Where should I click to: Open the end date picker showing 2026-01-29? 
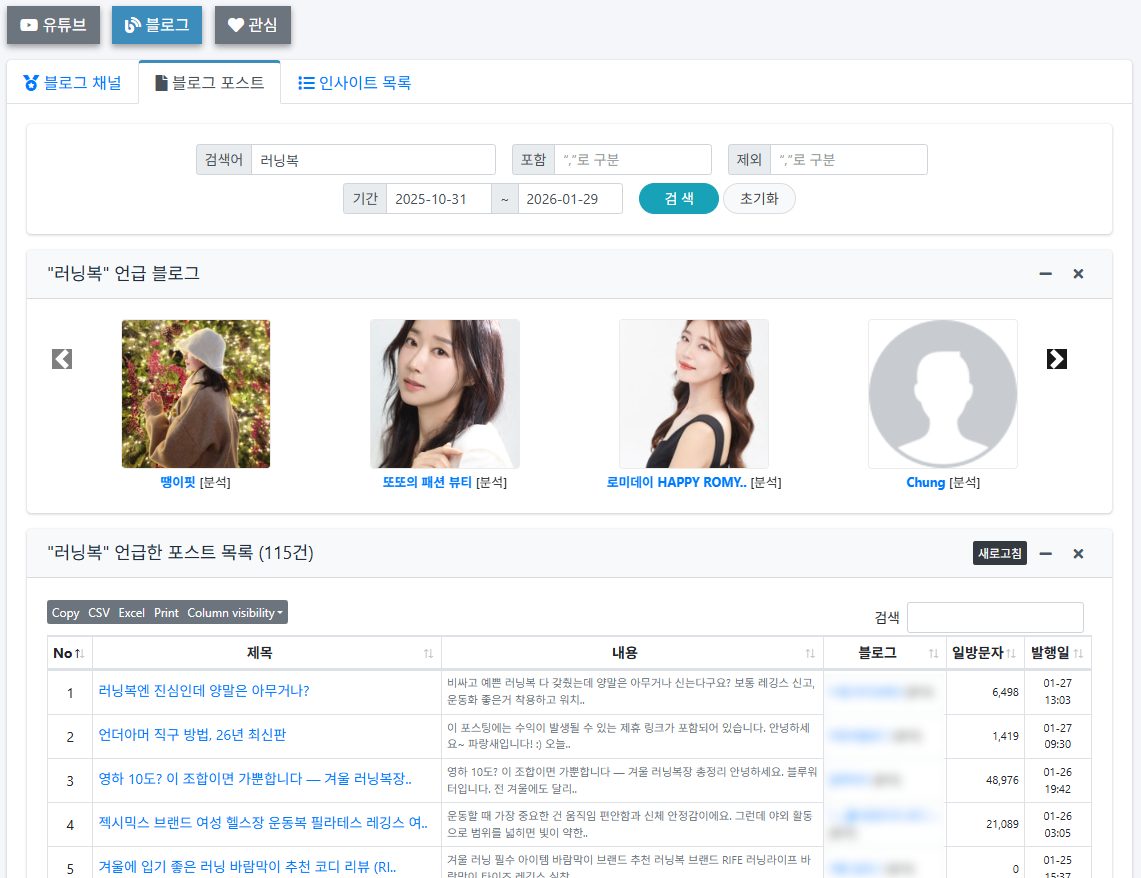pyautogui.click(x=570, y=198)
